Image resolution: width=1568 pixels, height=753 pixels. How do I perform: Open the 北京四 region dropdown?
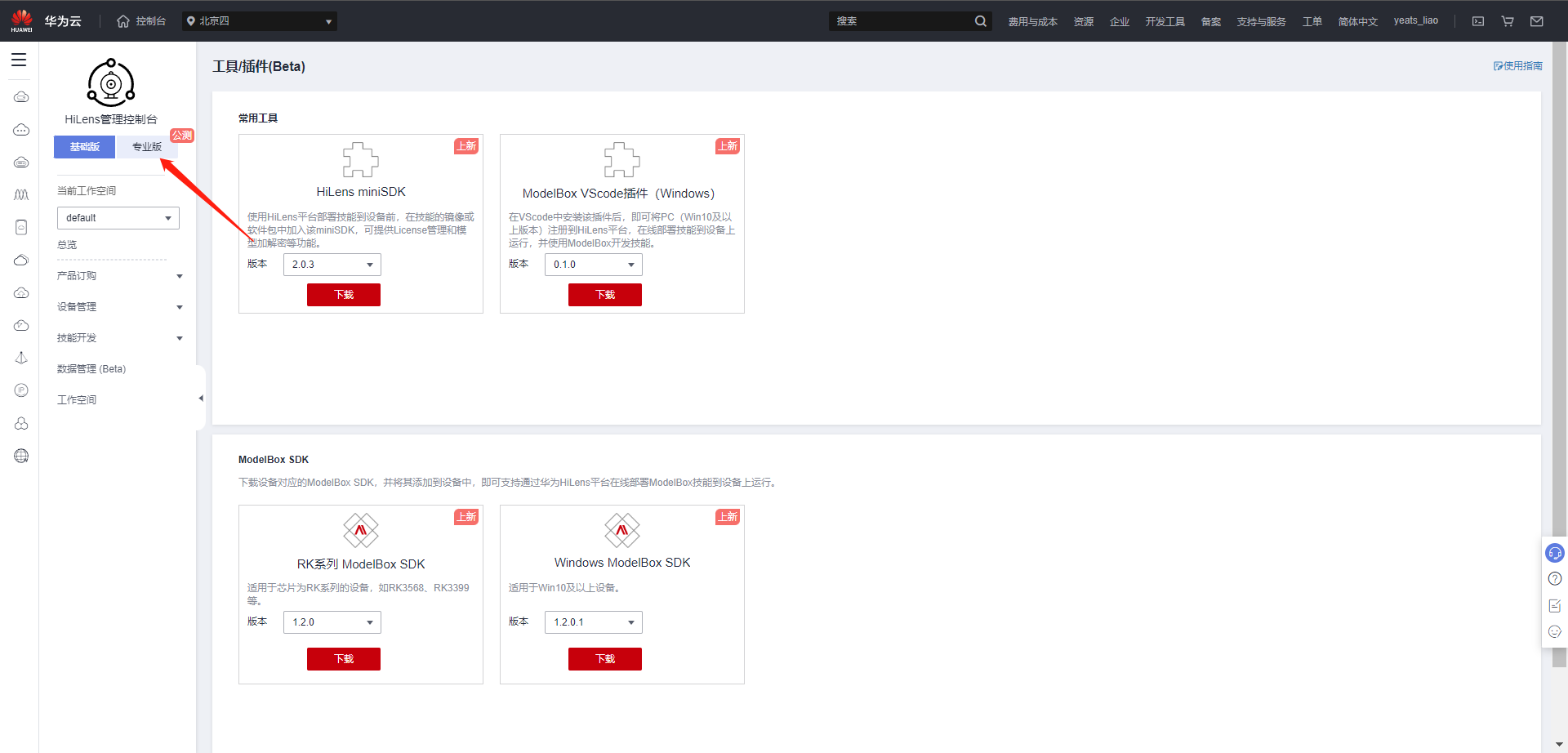(x=260, y=21)
